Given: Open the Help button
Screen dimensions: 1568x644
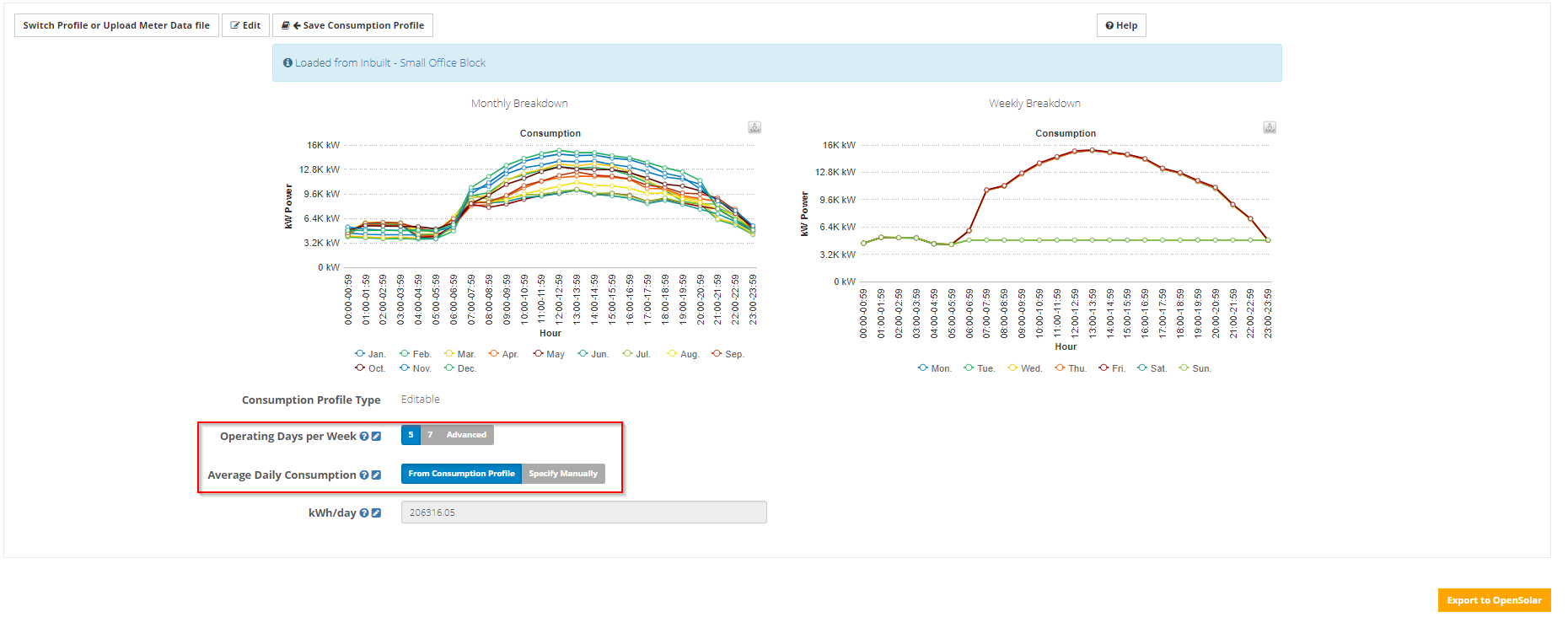Looking at the screenshot, I should pyautogui.click(x=1121, y=25).
